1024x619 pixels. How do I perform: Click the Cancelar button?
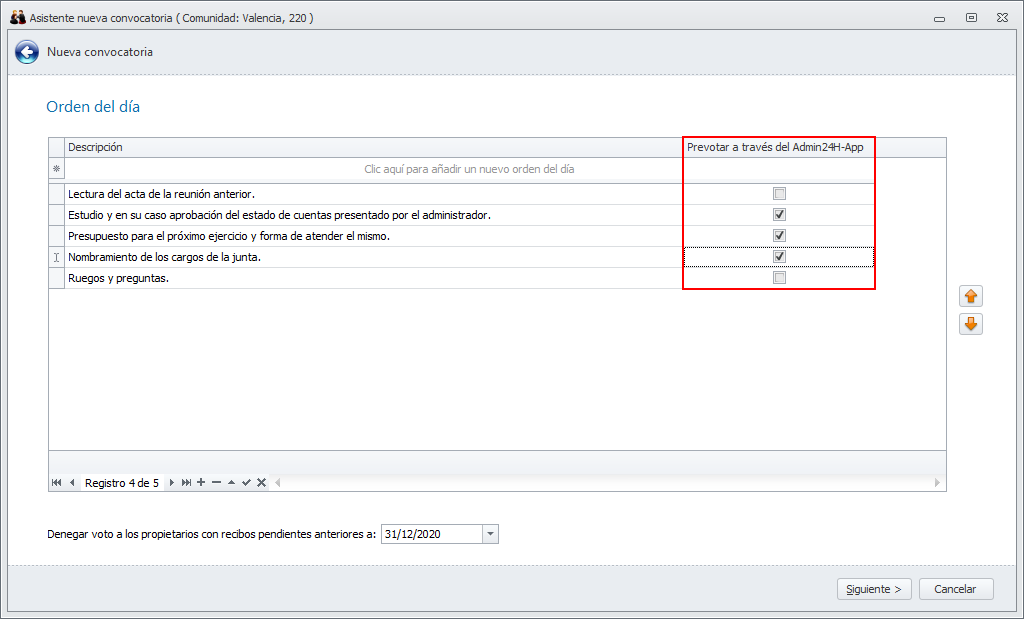click(x=955, y=589)
